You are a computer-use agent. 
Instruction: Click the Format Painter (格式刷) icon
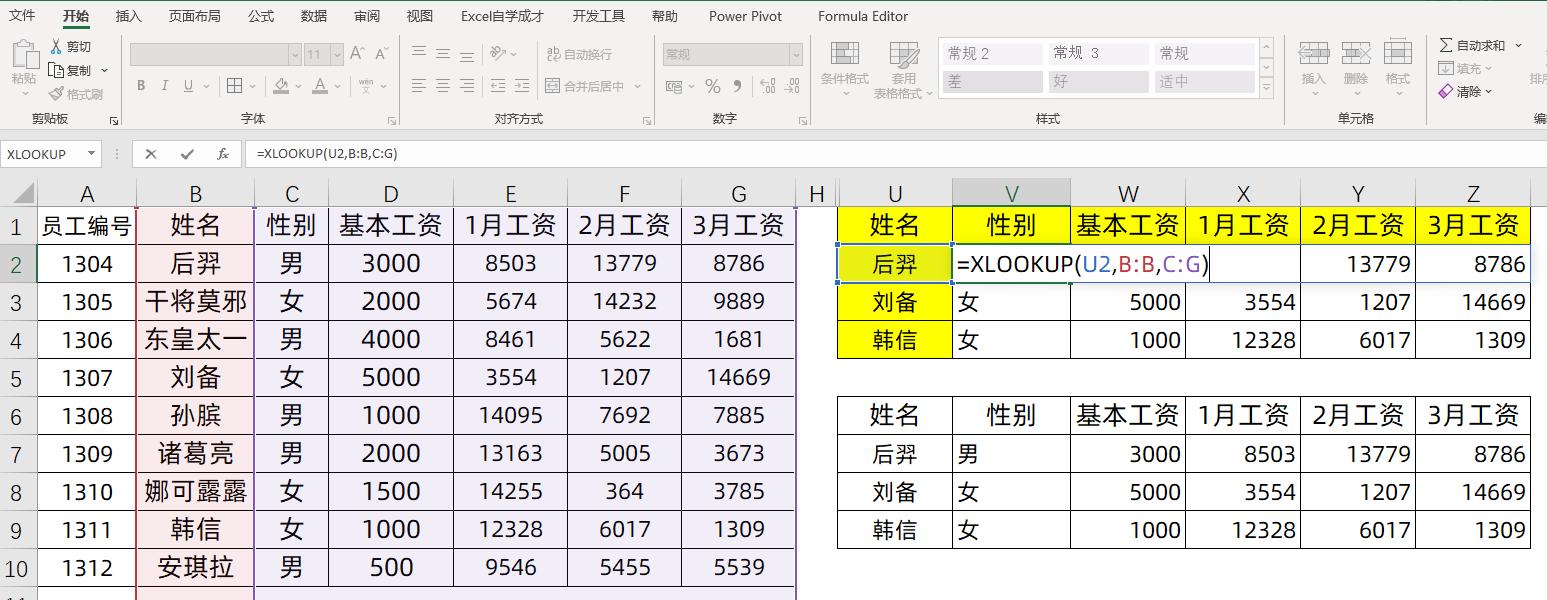57,92
